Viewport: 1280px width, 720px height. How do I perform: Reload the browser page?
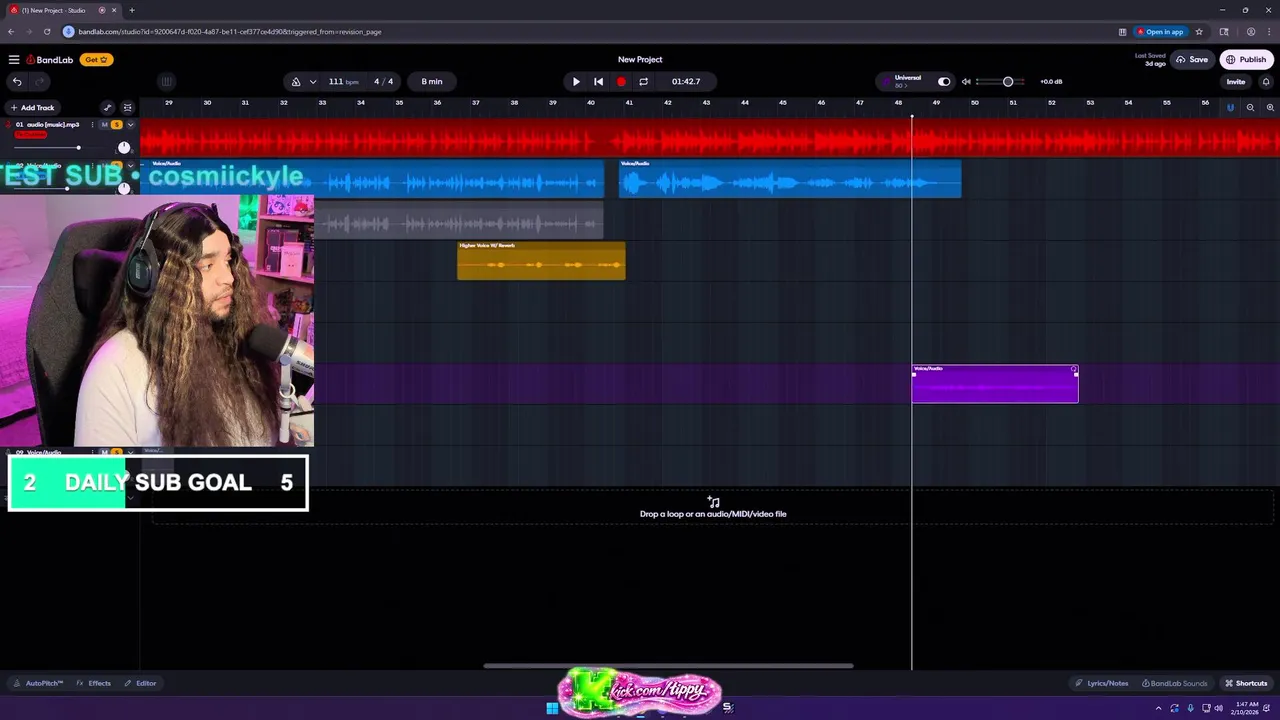(x=47, y=32)
